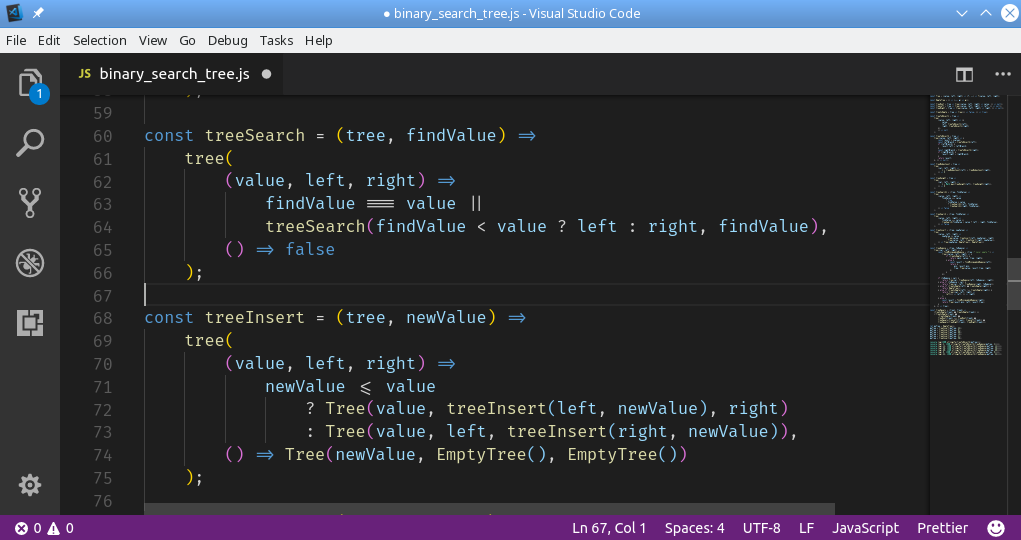Click the unsaved dot on the tab
The width and height of the screenshot is (1021, 540).
click(267, 74)
